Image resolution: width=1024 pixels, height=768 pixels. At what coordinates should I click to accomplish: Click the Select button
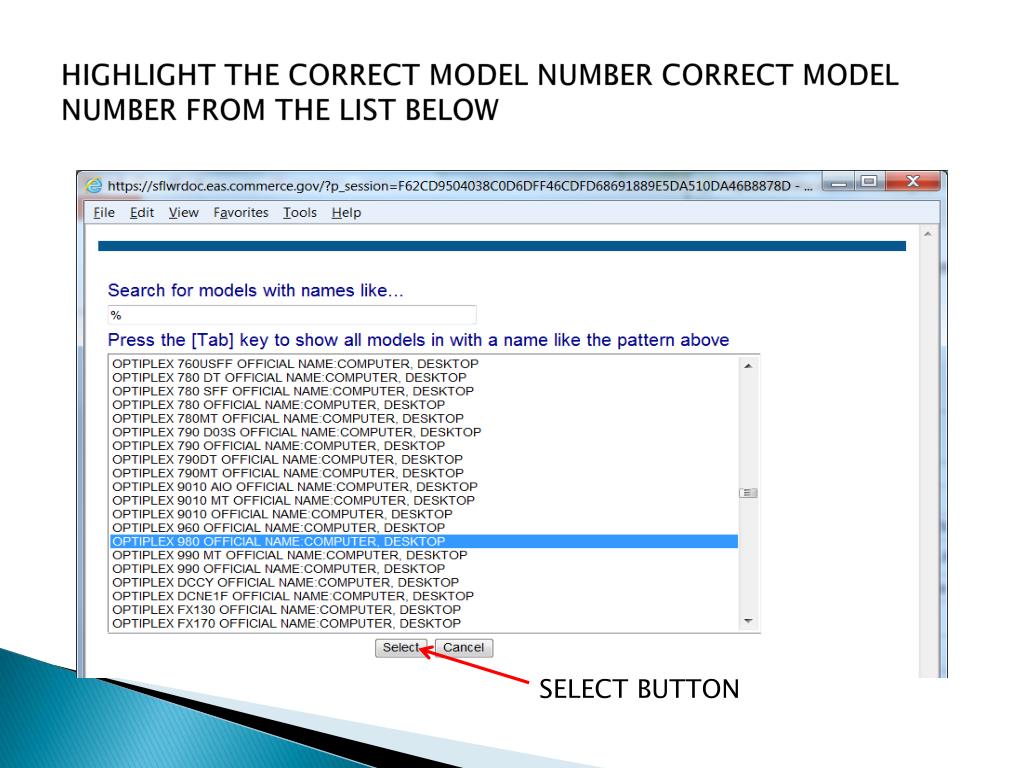point(401,647)
